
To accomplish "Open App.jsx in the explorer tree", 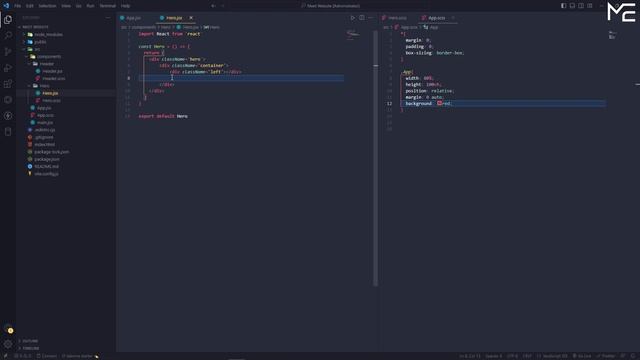I will point(44,108).
